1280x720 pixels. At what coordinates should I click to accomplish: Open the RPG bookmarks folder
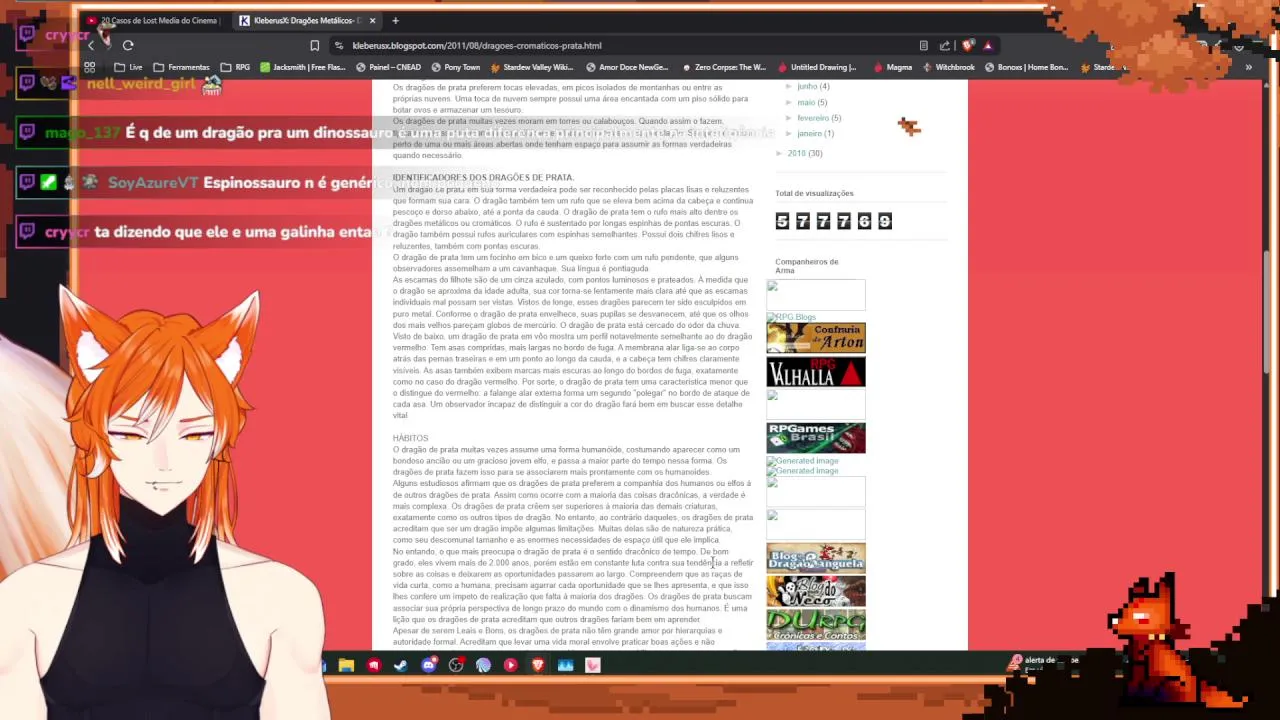(235, 67)
